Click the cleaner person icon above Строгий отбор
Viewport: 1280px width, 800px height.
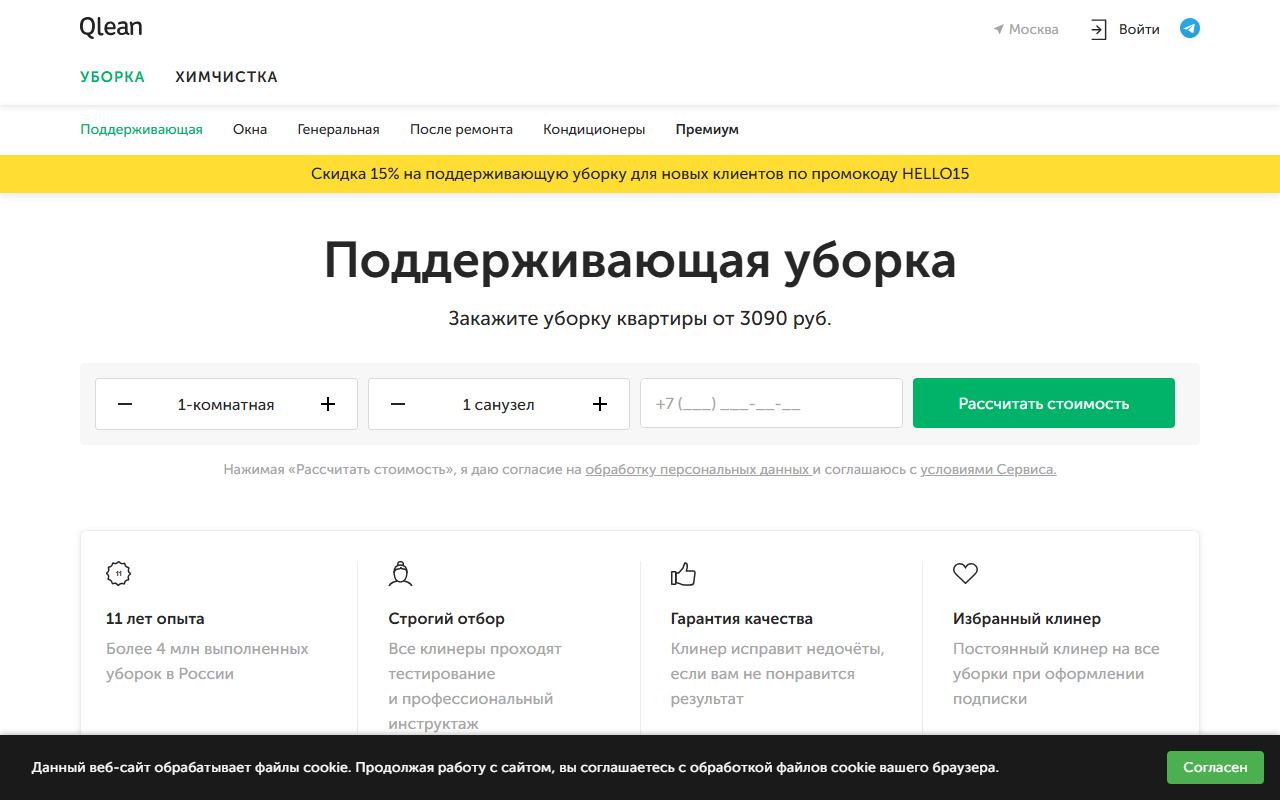[400, 574]
